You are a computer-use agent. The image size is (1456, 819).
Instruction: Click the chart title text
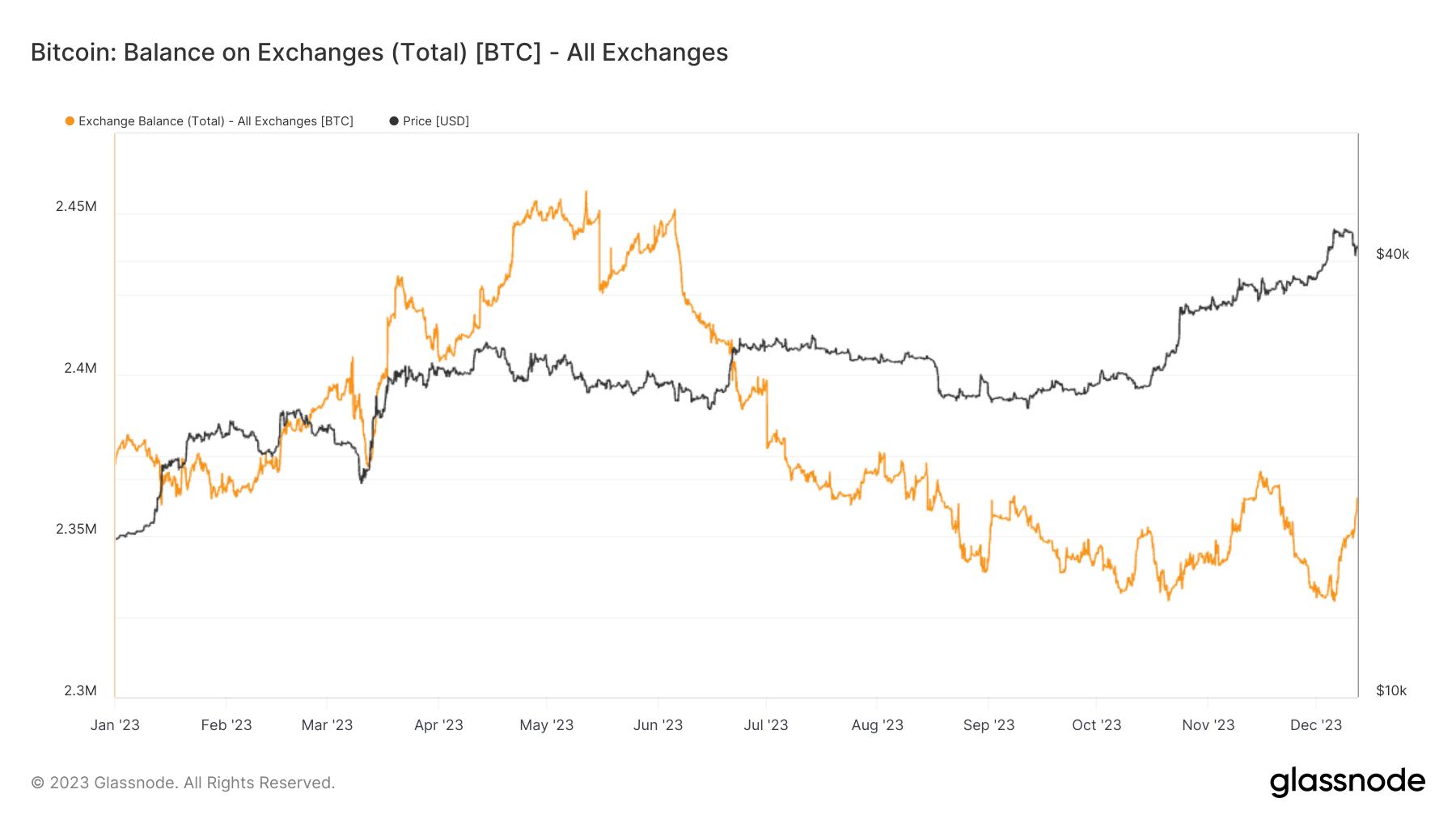pyautogui.click(x=379, y=53)
